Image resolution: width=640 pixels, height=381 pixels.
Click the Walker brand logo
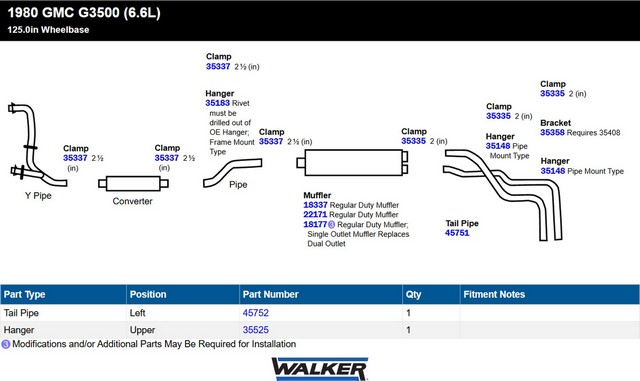(x=320, y=369)
